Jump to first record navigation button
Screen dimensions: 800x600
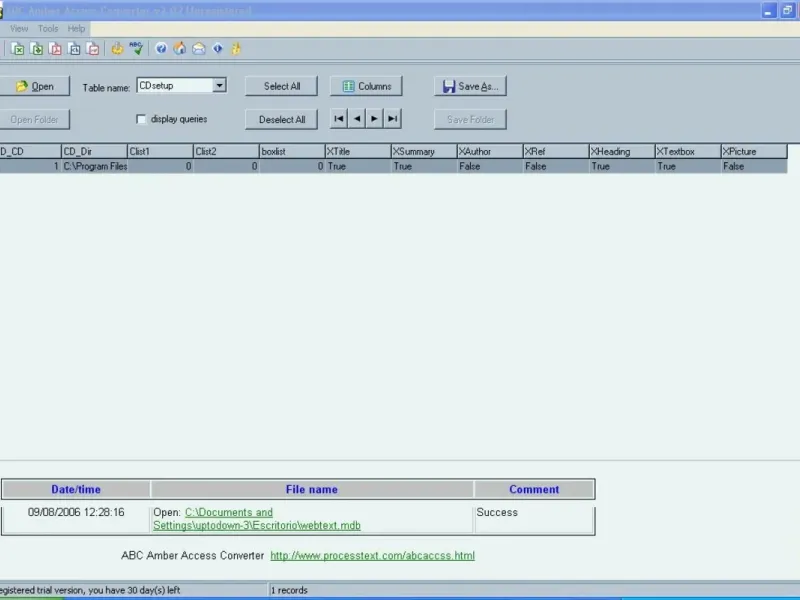pyautogui.click(x=338, y=119)
